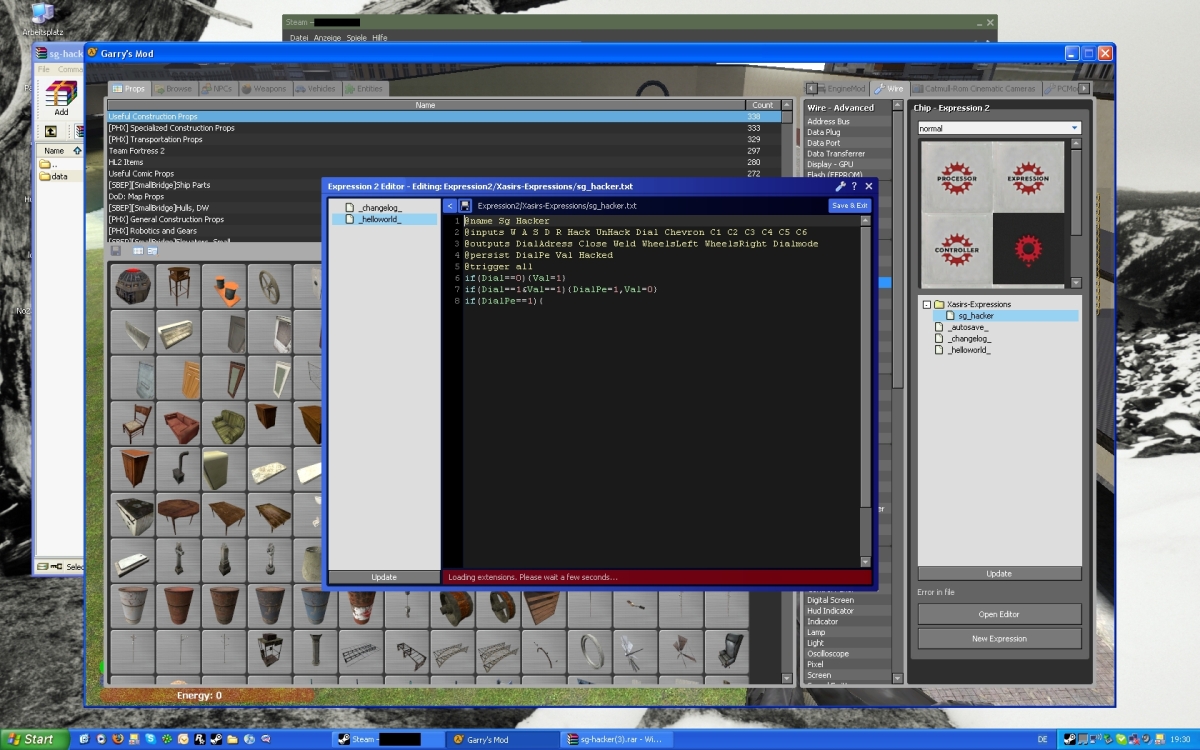Image resolution: width=1200 pixels, height=750 pixels.
Task: Open the Windows Start menu
Action: [33, 739]
